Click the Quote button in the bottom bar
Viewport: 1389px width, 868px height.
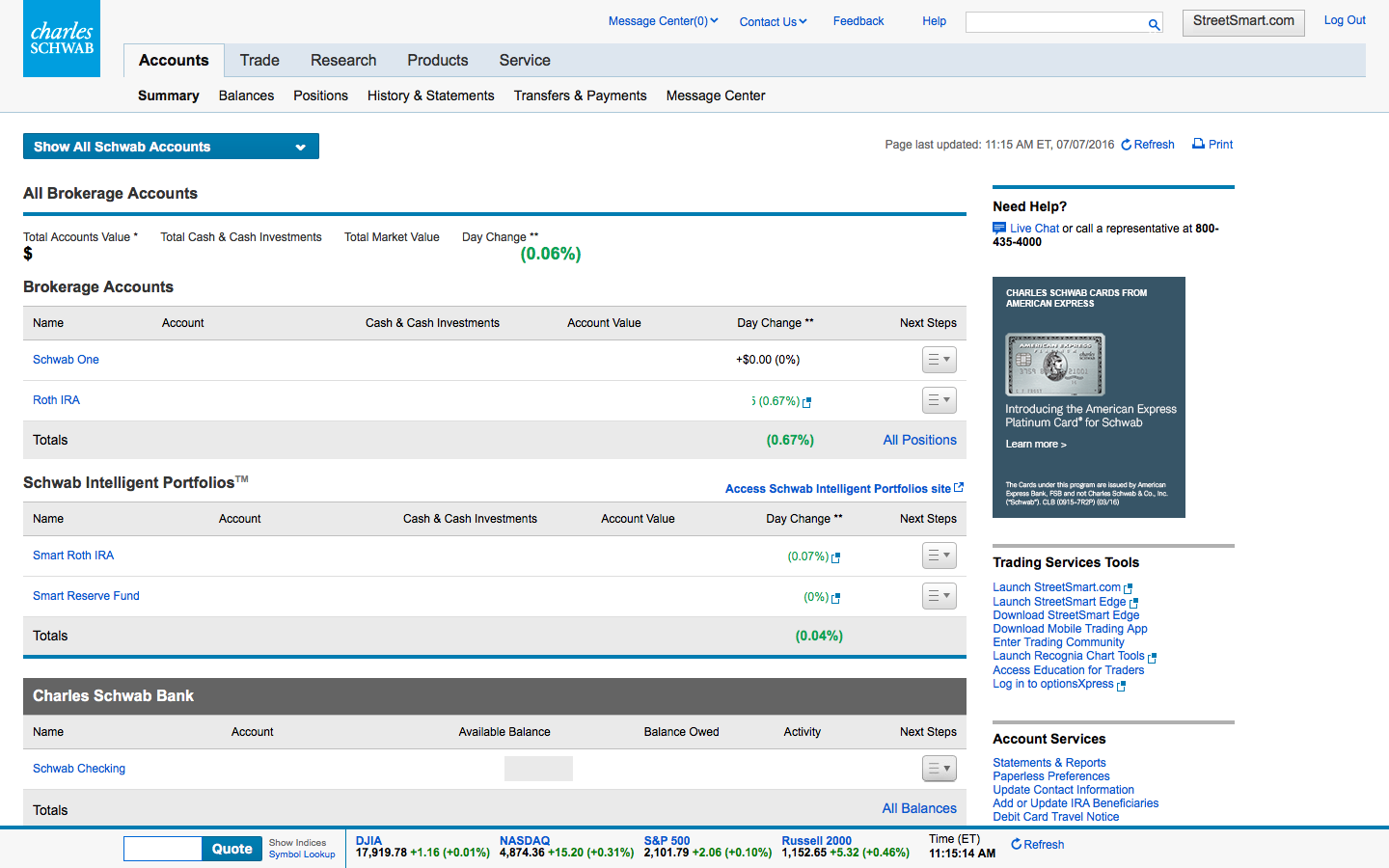pos(231,849)
